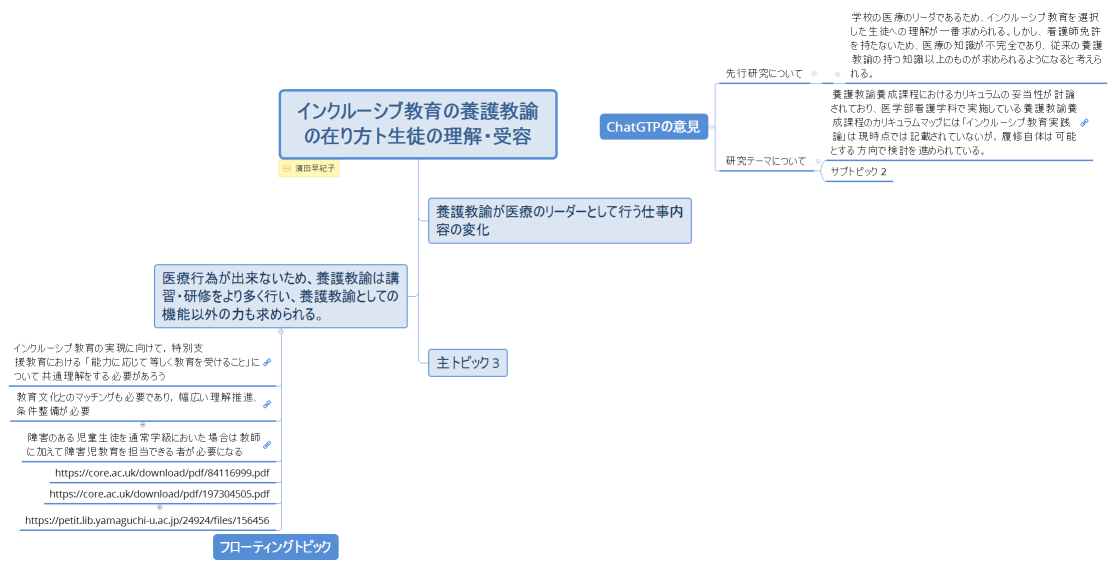This screenshot has width=1116, height=568.
Task: Open the core.ac.uk 84116999.pdf link
Action: 162,472
